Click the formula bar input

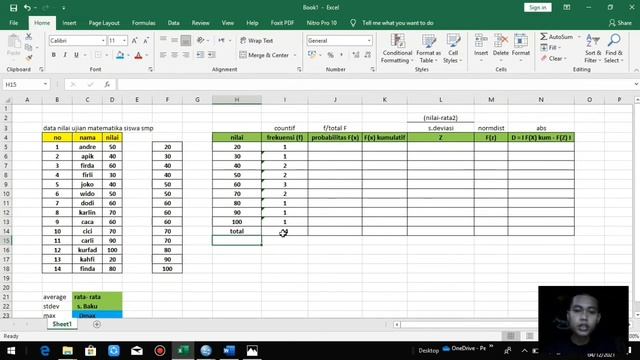coord(376,84)
